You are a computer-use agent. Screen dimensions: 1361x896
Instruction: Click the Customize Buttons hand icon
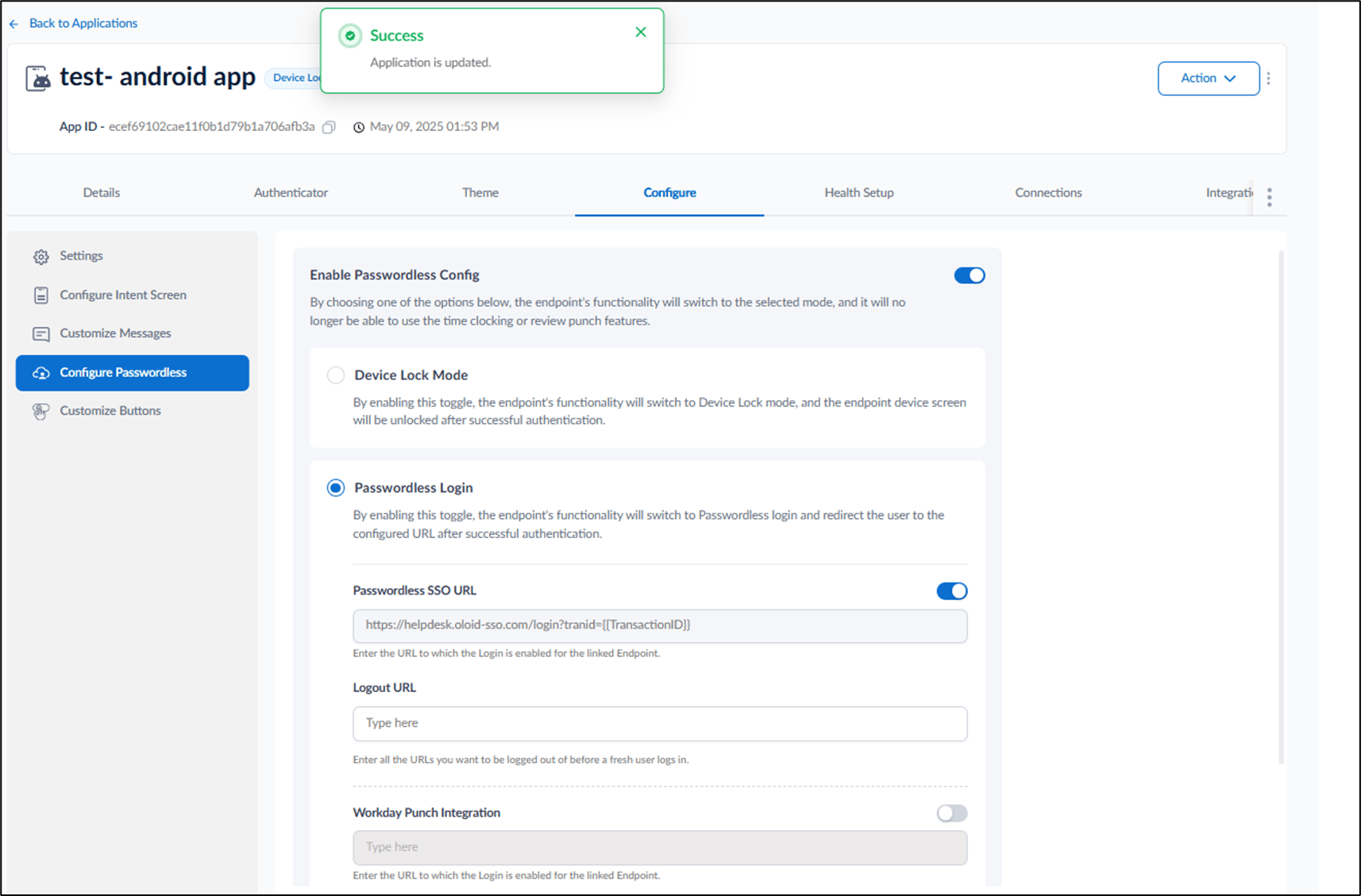click(x=40, y=411)
